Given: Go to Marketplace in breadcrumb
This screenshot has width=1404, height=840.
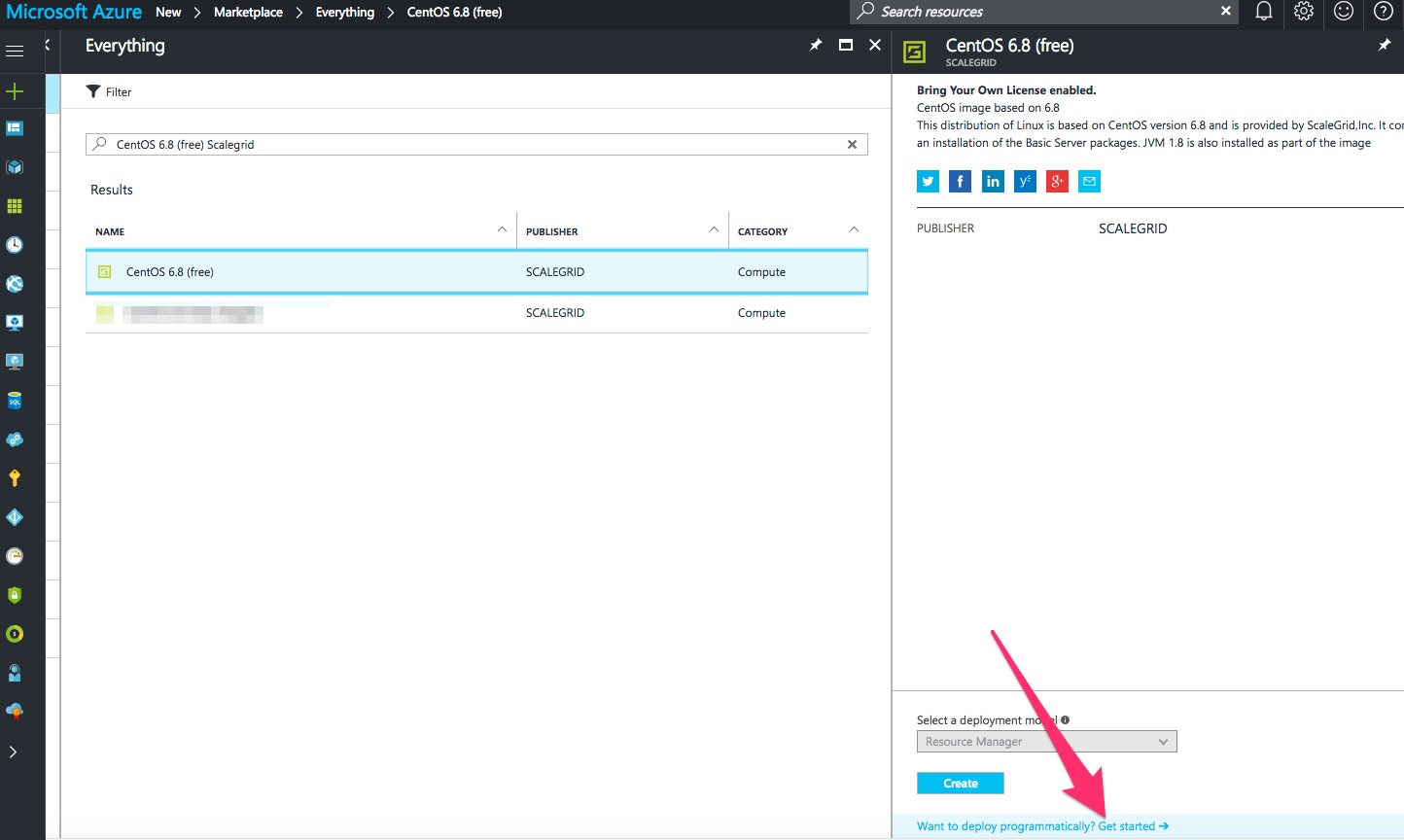Looking at the screenshot, I should click(248, 12).
